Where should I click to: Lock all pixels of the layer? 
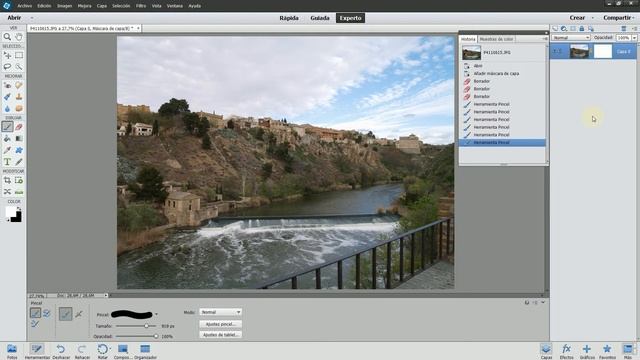tap(582, 29)
